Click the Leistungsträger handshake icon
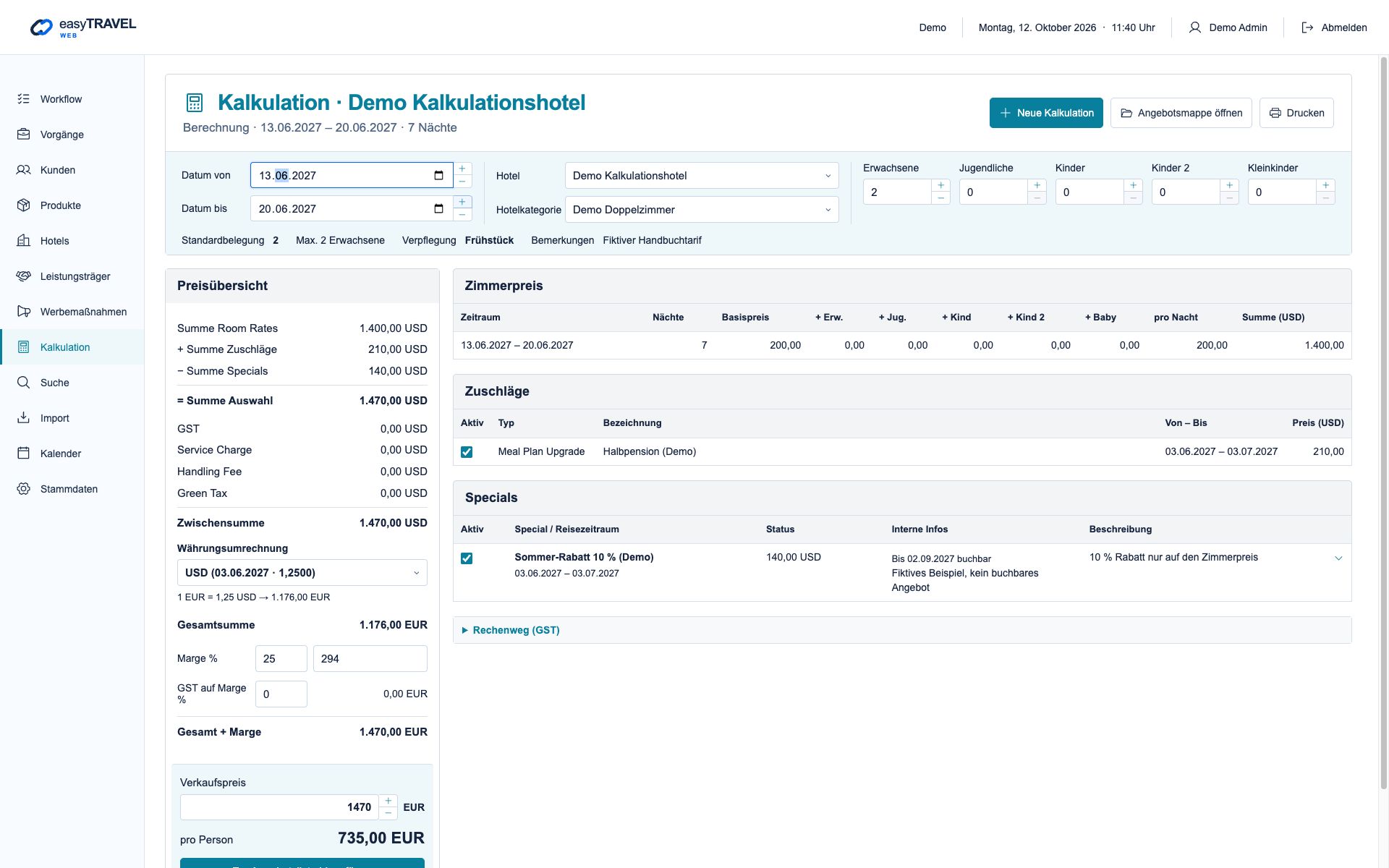 coord(24,276)
